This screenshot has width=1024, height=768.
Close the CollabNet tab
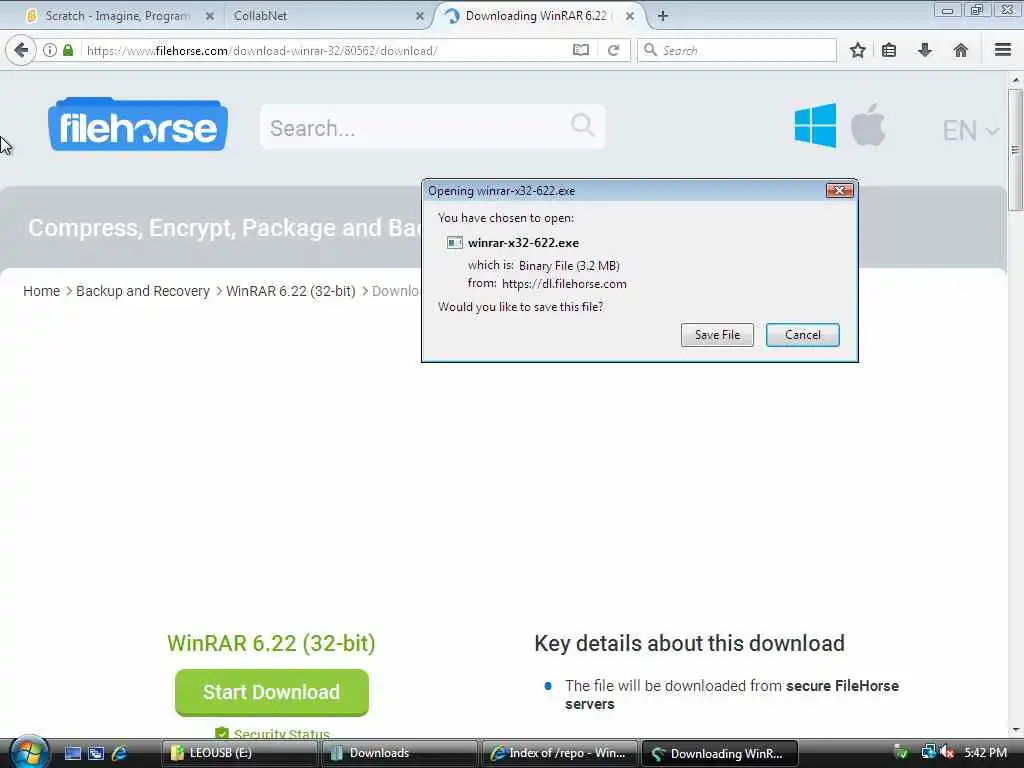420,16
